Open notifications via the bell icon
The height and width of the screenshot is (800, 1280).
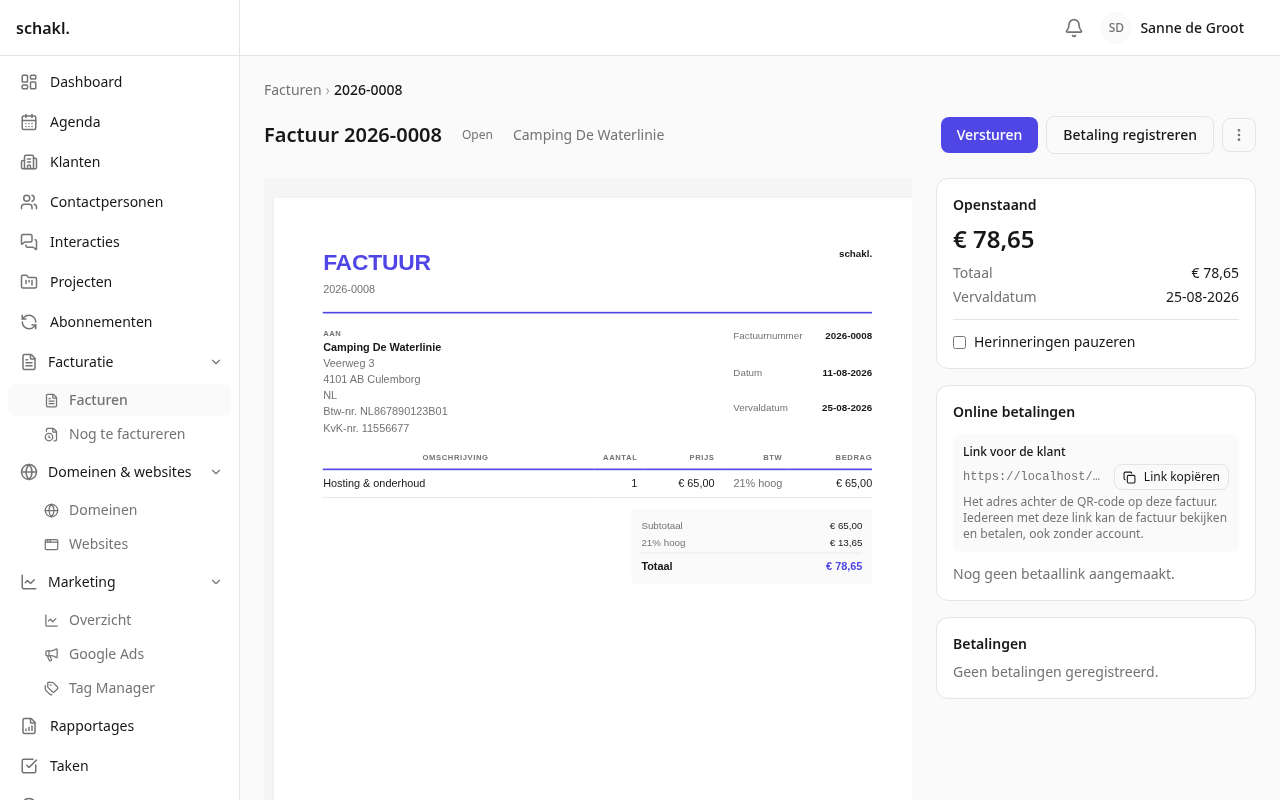click(1074, 28)
